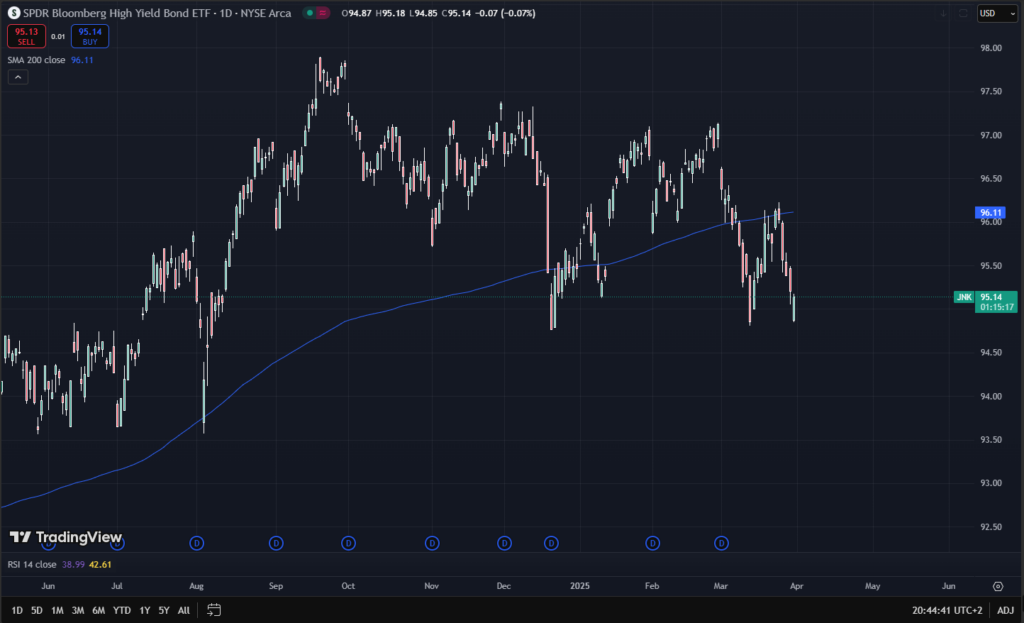This screenshot has width=1024, height=623.
Task: Click the blue 96.11 SMA price label on axis
Action: coord(990,212)
